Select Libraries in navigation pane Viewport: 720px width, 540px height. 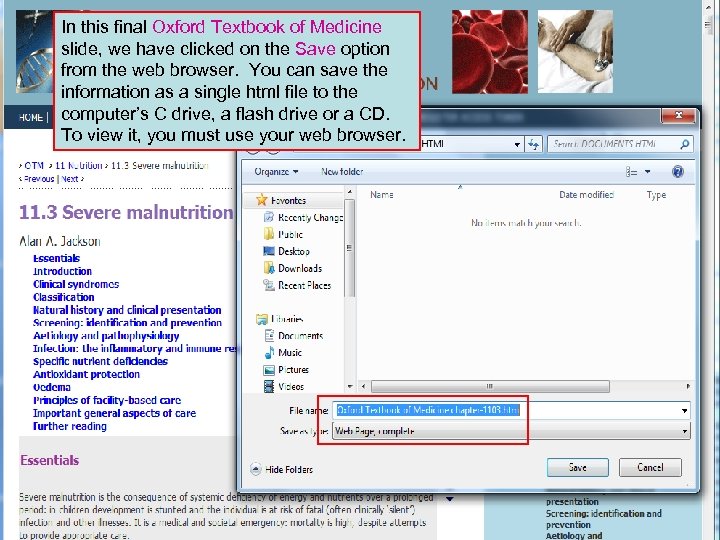pos(280,319)
